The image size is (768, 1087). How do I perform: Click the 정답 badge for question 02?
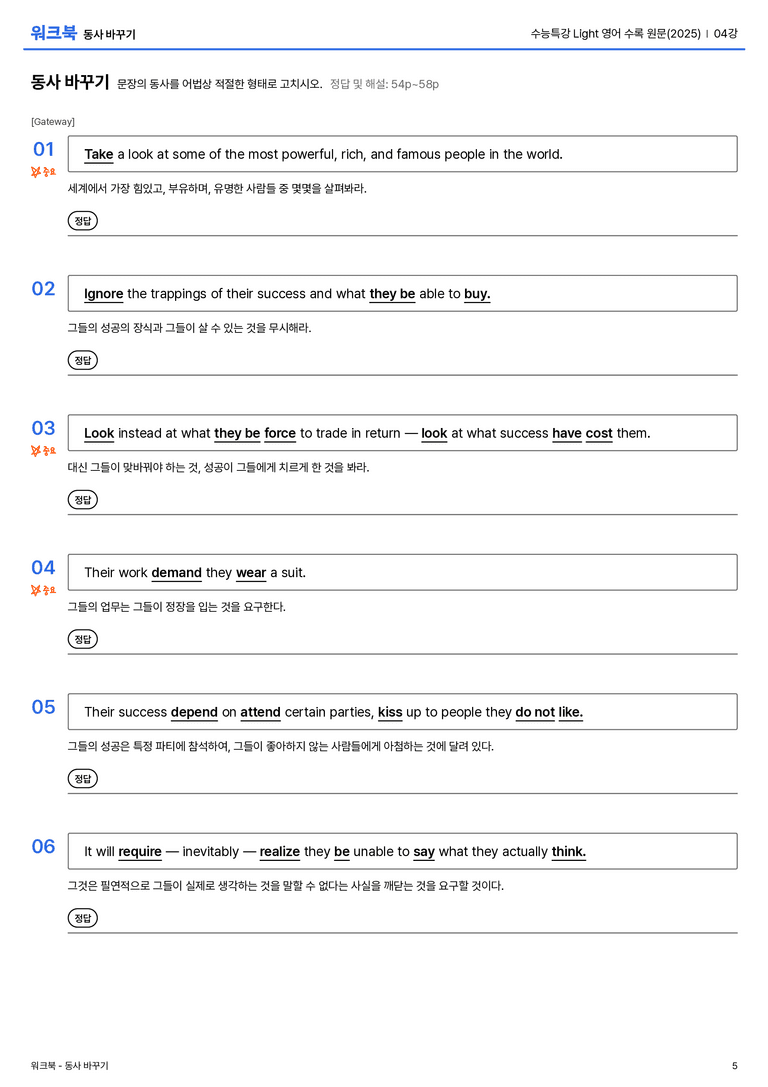(82, 360)
